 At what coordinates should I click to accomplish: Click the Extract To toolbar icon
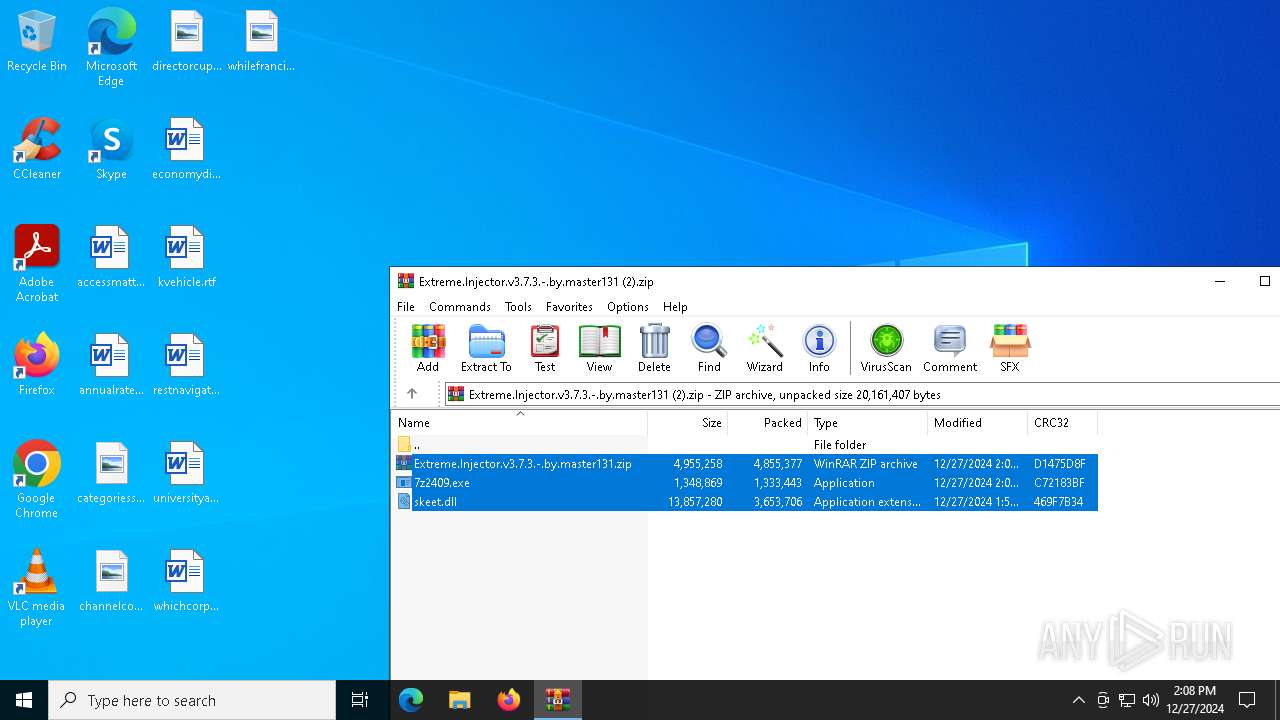486,348
